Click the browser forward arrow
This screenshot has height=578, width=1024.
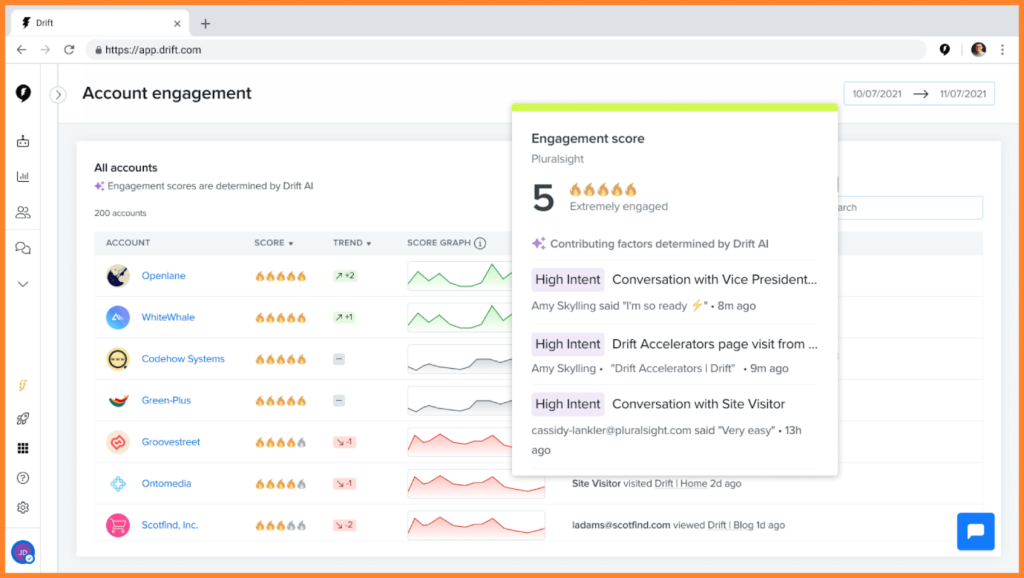point(45,50)
